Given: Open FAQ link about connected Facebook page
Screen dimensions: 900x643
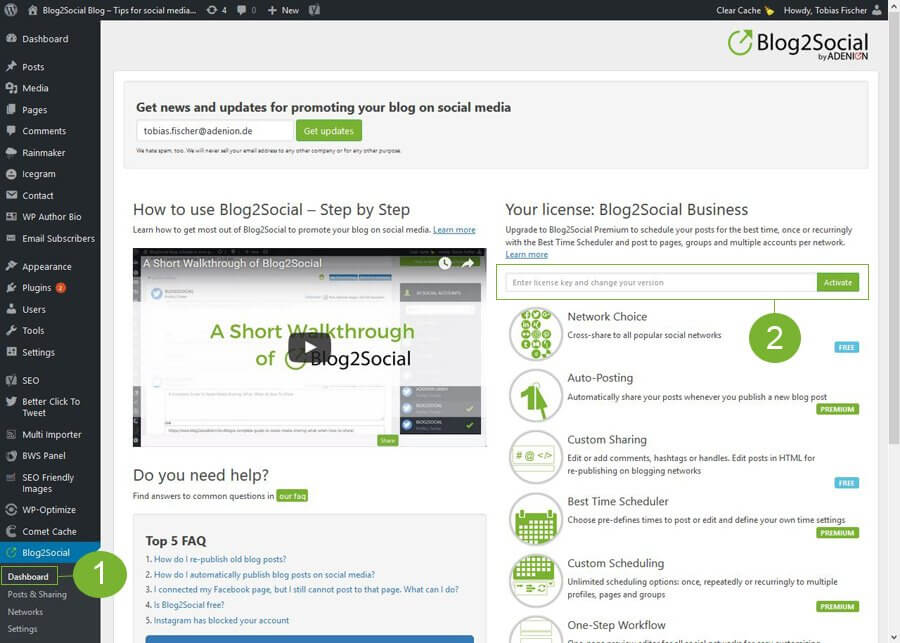Looking at the screenshot, I should point(306,590).
